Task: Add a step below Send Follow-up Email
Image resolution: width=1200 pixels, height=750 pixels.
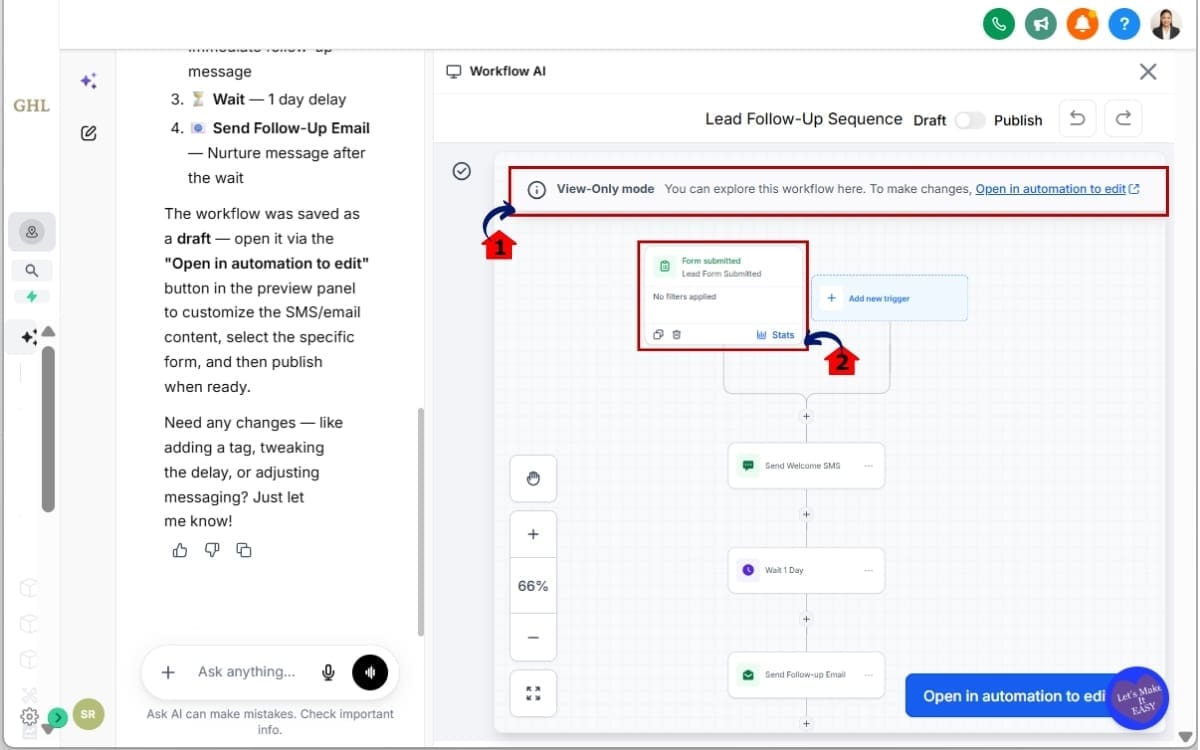Action: (x=806, y=723)
